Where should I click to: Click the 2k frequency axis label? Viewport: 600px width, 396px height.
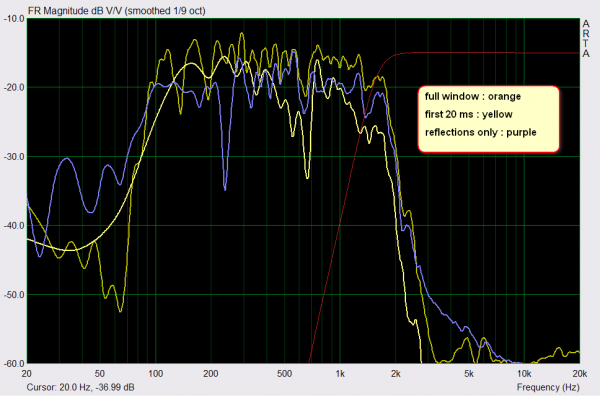pyautogui.click(x=396, y=373)
